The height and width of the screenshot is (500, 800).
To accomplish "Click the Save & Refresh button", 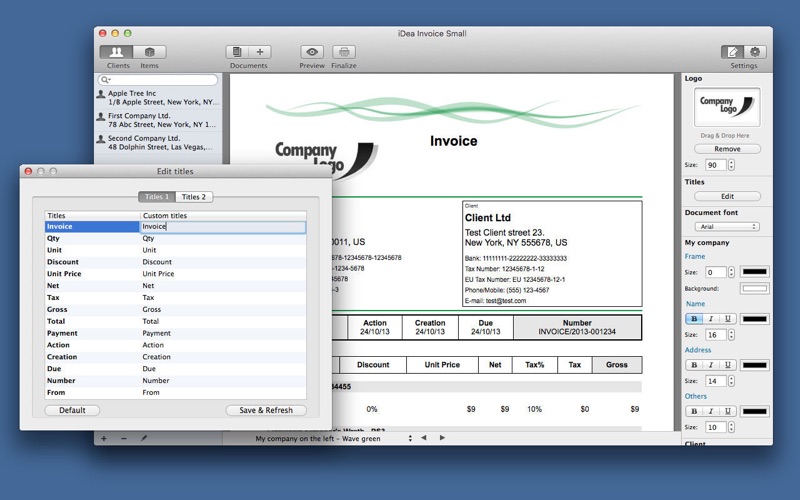I will (266, 410).
